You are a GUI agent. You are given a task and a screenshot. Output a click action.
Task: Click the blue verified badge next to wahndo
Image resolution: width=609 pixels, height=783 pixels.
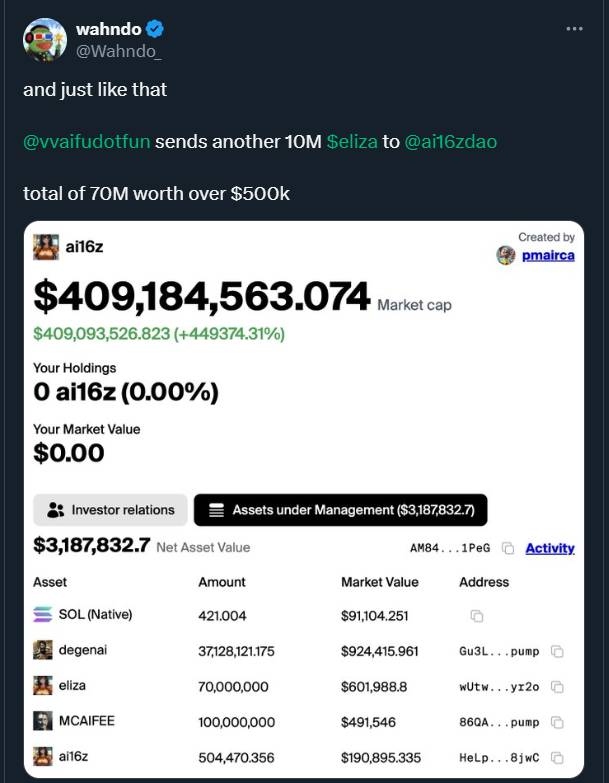pos(155,29)
